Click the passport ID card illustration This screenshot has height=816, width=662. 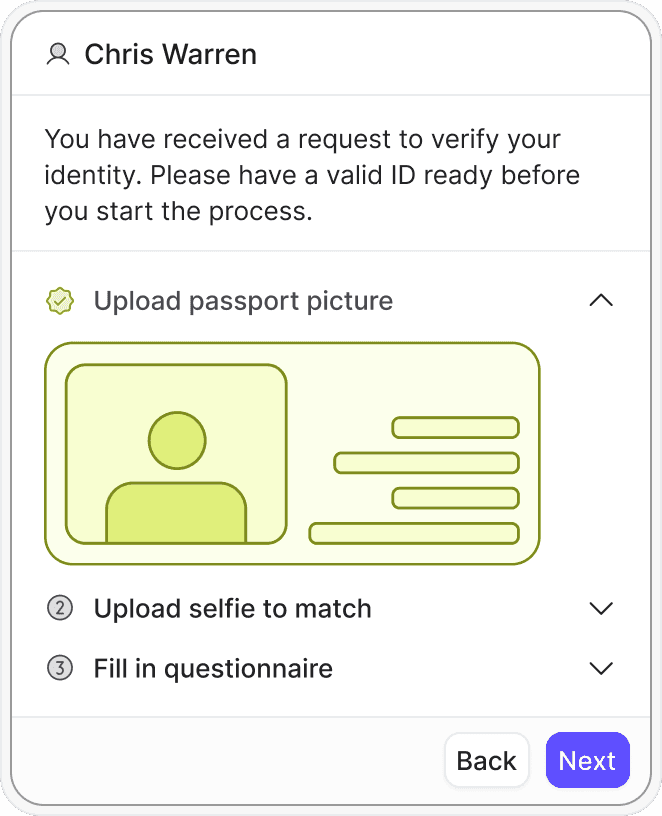292,453
